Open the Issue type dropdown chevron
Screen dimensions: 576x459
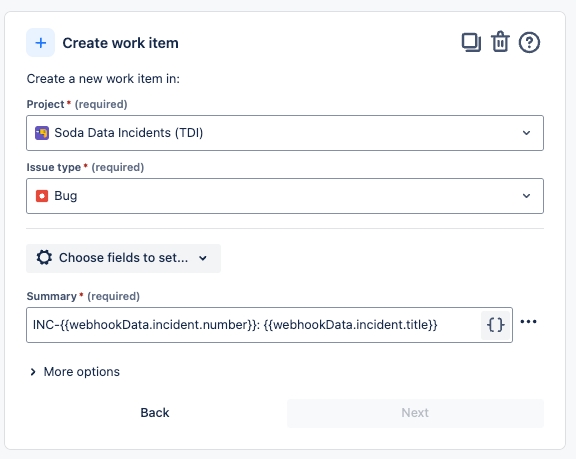point(526,196)
